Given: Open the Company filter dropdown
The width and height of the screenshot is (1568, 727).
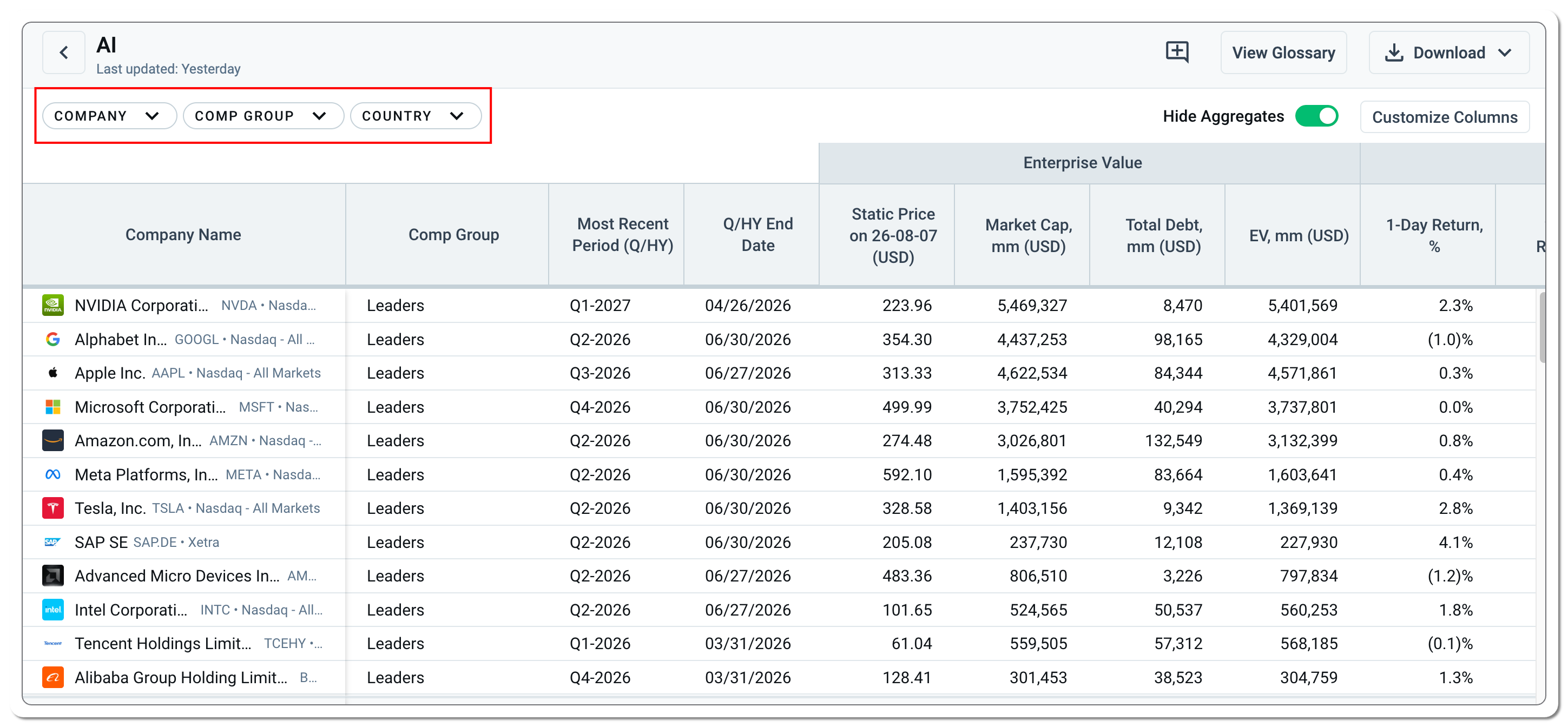Looking at the screenshot, I should tap(109, 116).
